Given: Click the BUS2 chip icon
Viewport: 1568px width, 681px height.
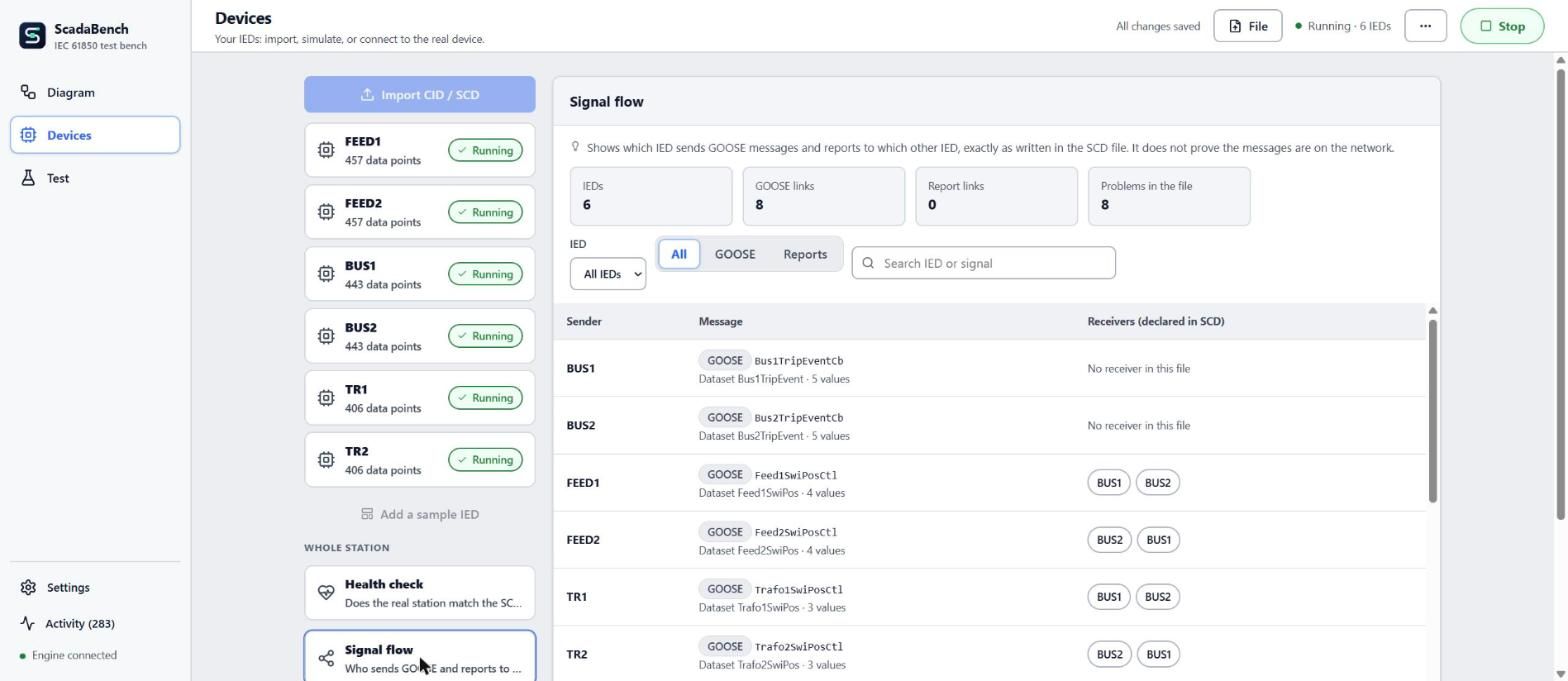Looking at the screenshot, I should 326,336.
